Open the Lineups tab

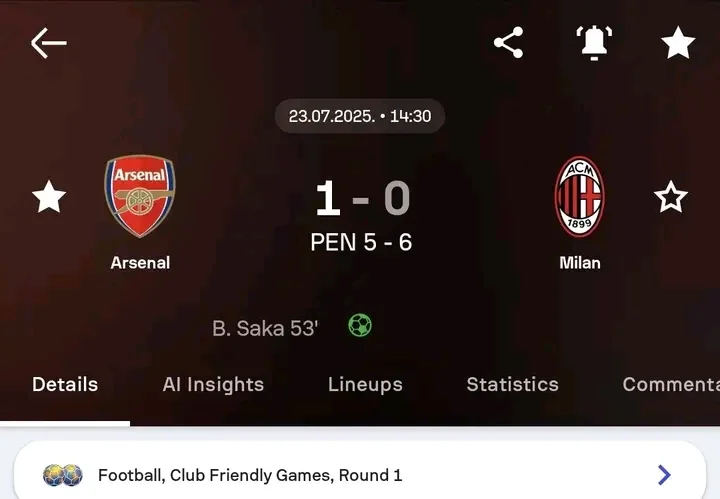(365, 385)
